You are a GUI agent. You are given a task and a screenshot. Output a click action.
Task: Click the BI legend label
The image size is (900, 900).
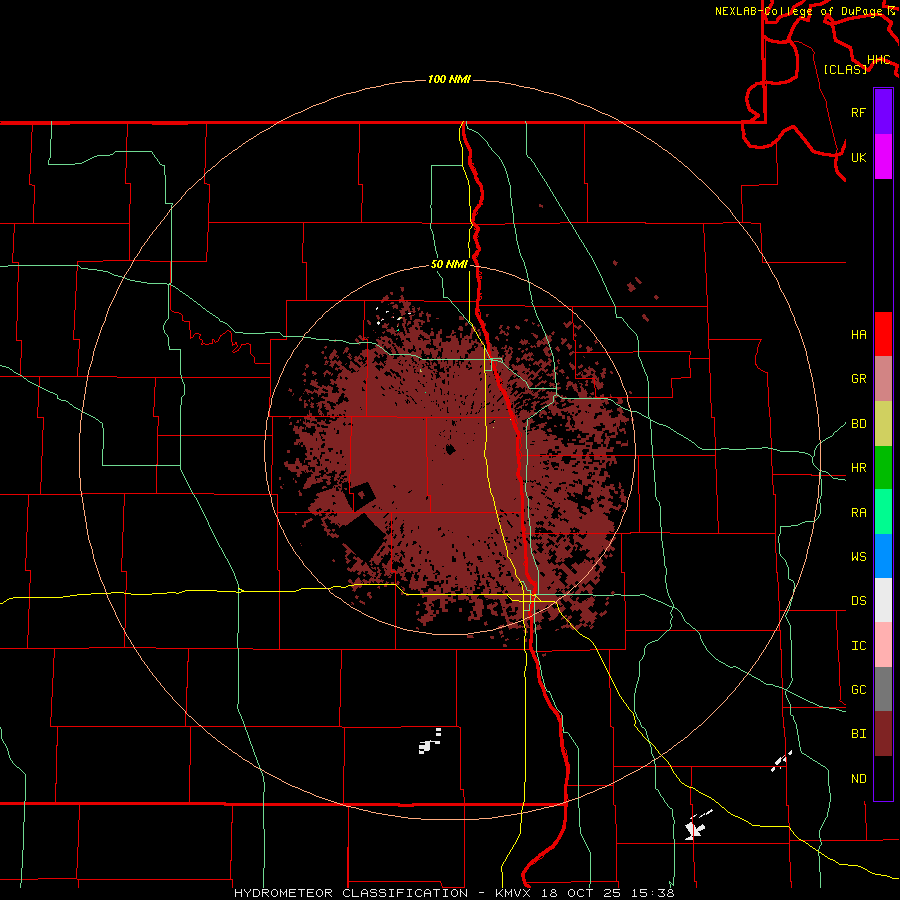point(858,734)
